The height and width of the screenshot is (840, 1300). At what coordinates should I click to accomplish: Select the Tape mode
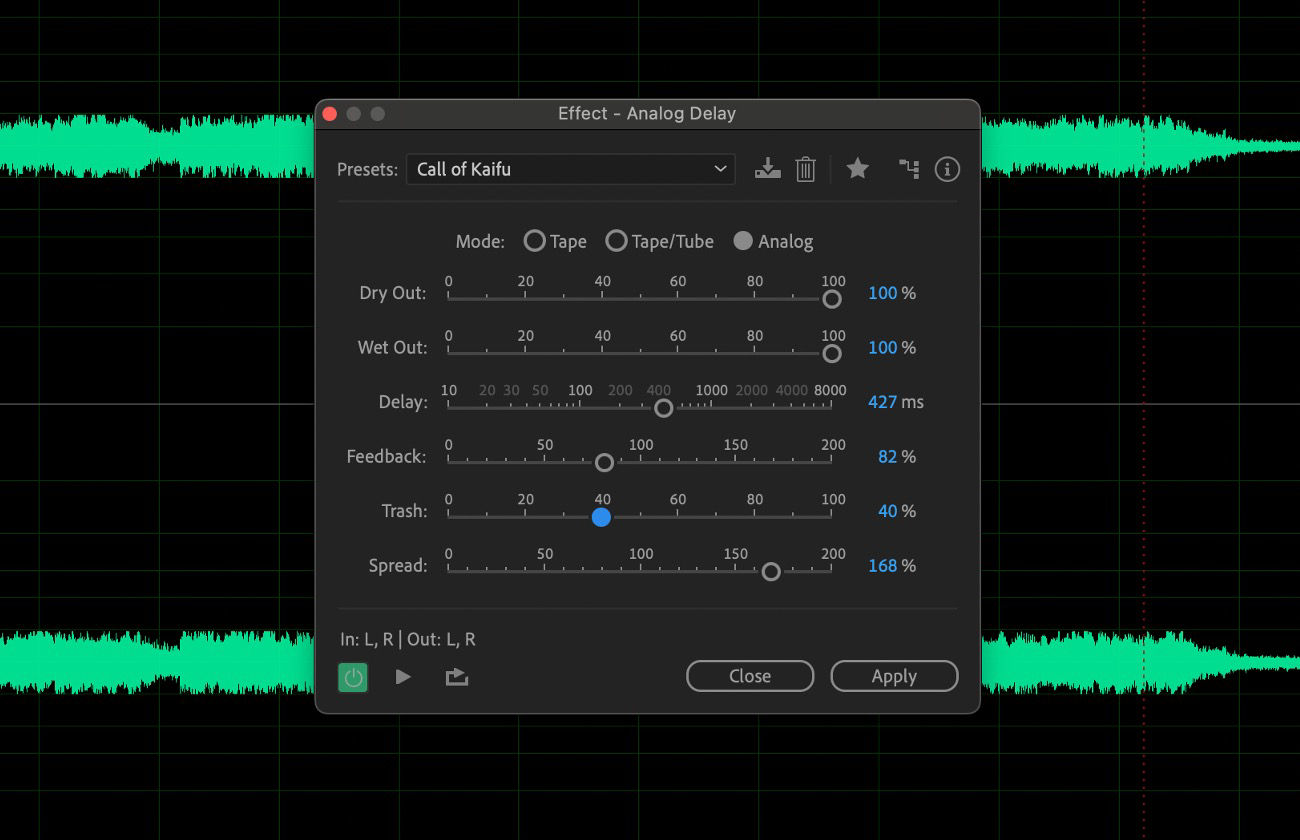(x=535, y=241)
